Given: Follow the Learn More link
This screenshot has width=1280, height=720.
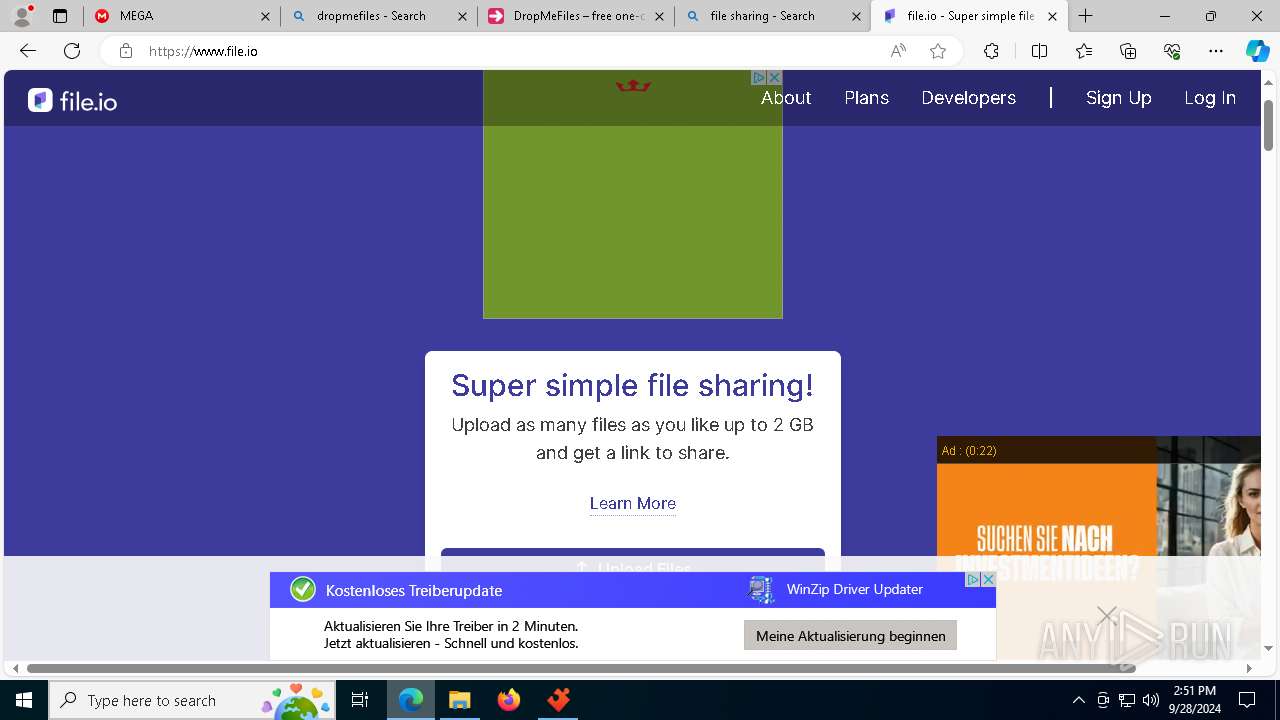Looking at the screenshot, I should [633, 503].
